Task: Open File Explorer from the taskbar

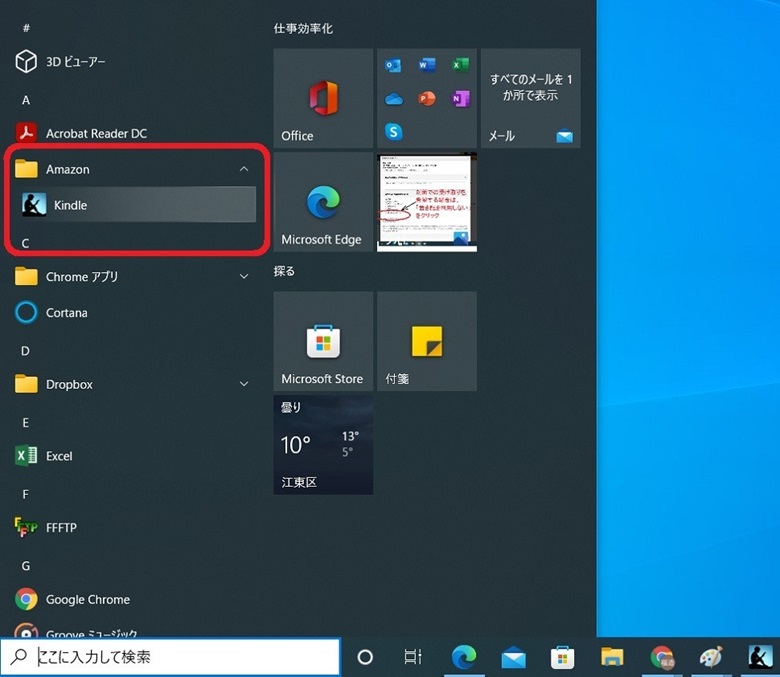Action: pos(612,657)
